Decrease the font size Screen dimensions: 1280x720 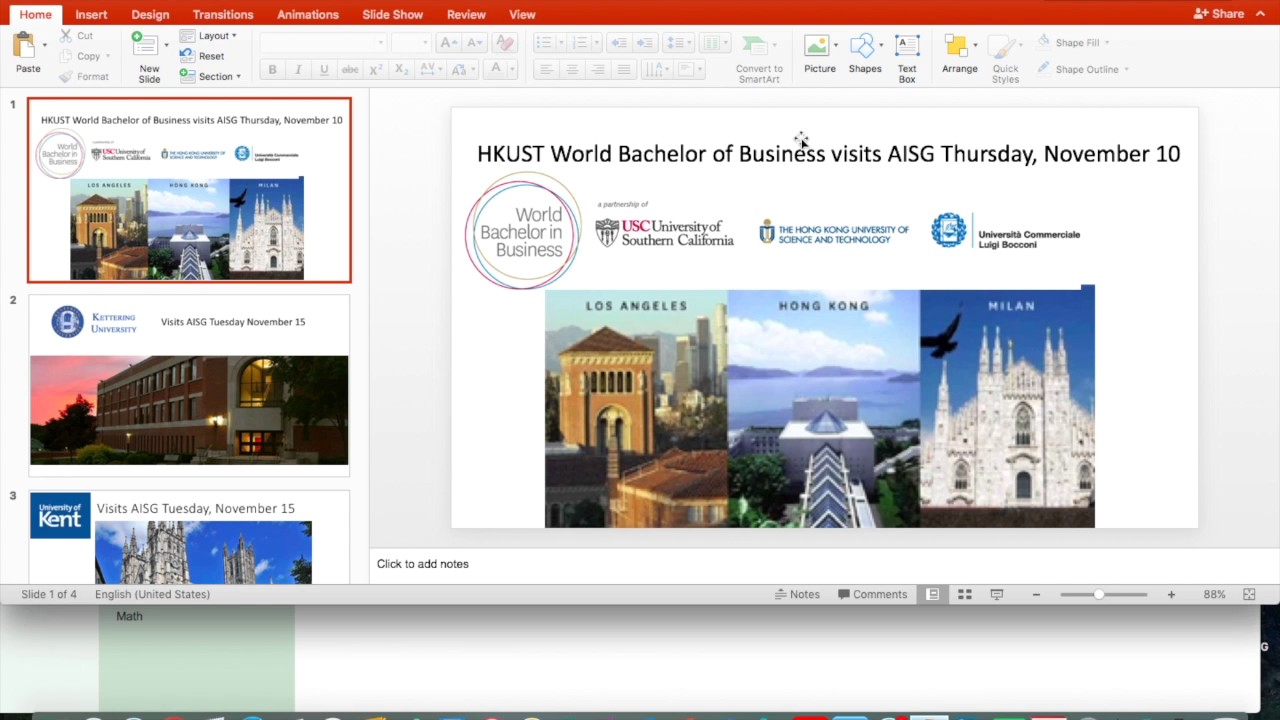tap(475, 43)
